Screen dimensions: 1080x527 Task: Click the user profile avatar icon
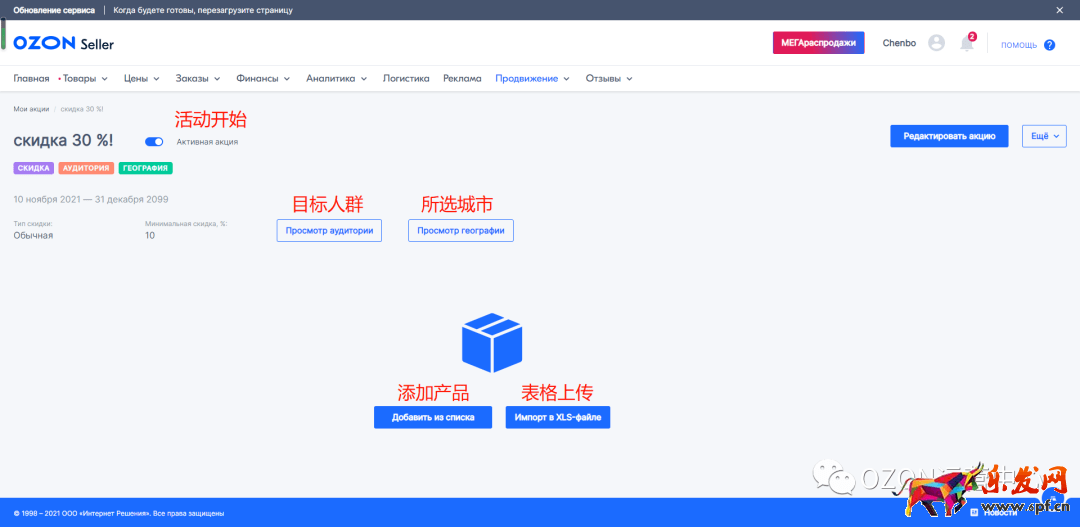tap(936, 43)
